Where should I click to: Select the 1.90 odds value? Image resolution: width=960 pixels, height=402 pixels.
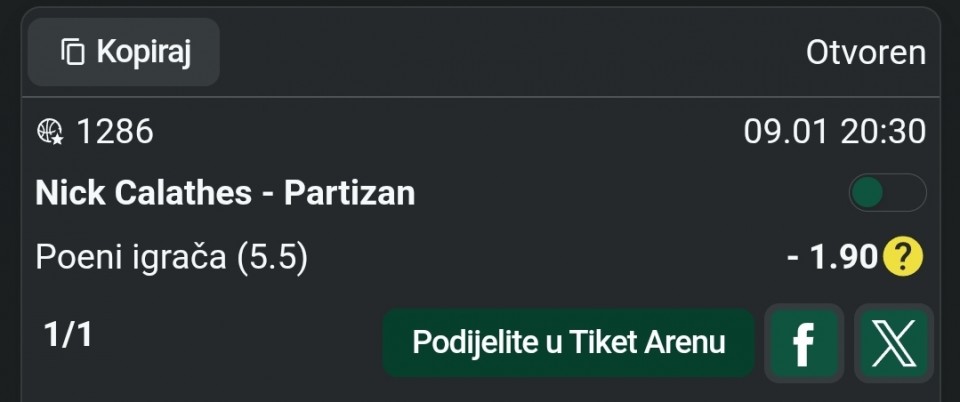click(x=843, y=258)
